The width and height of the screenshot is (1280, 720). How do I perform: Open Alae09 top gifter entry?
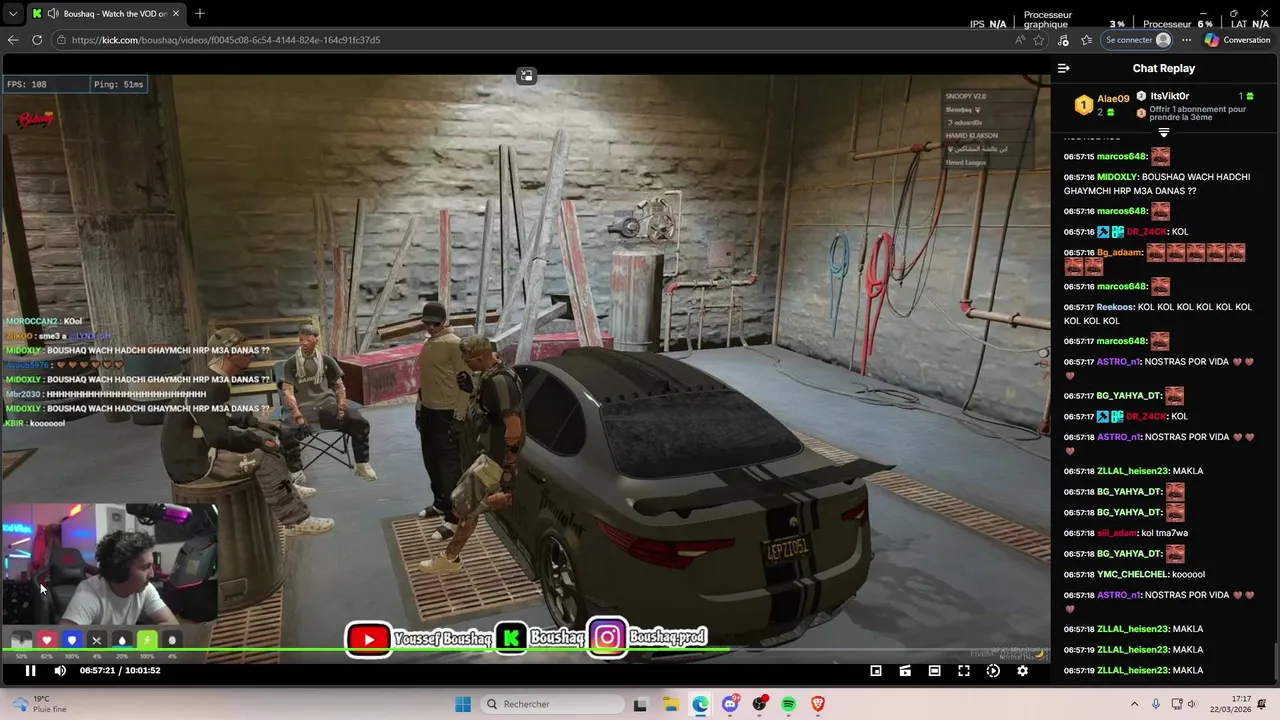1113,99
